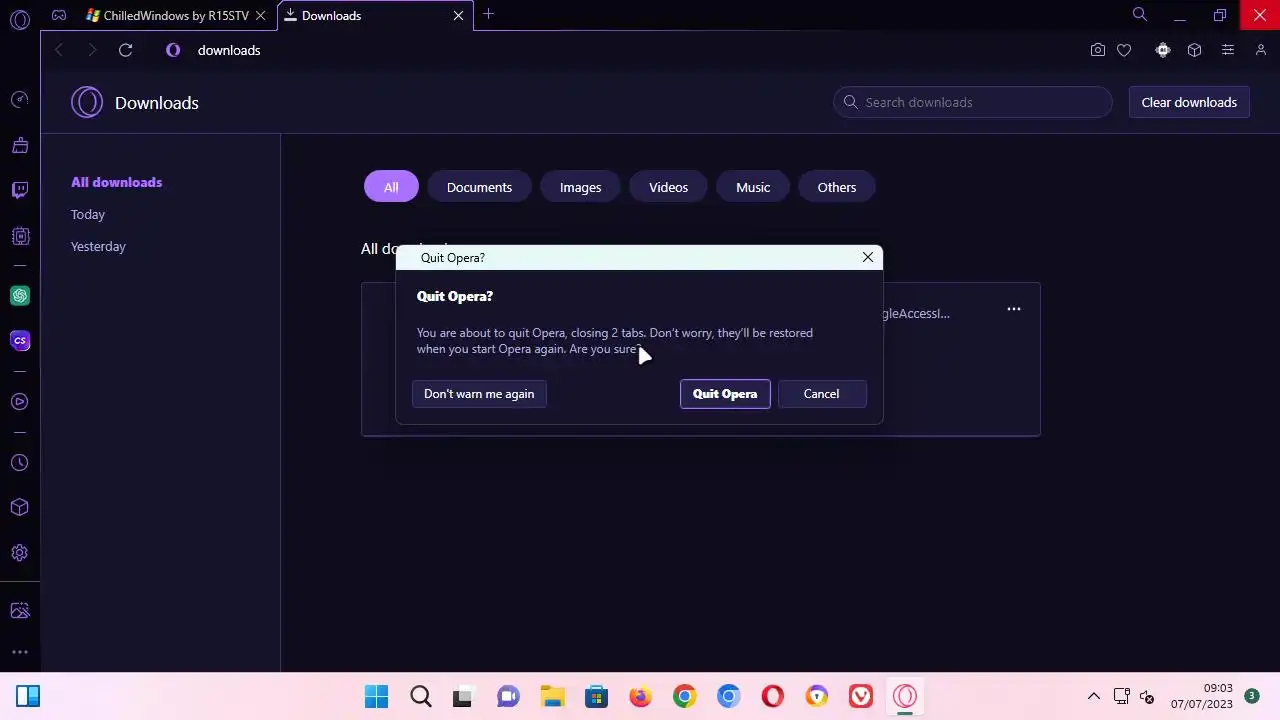Close the ChilledWindows by R15STV tab
Image resolution: width=1280 pixels, height=720 pixels.
point(261,15)
